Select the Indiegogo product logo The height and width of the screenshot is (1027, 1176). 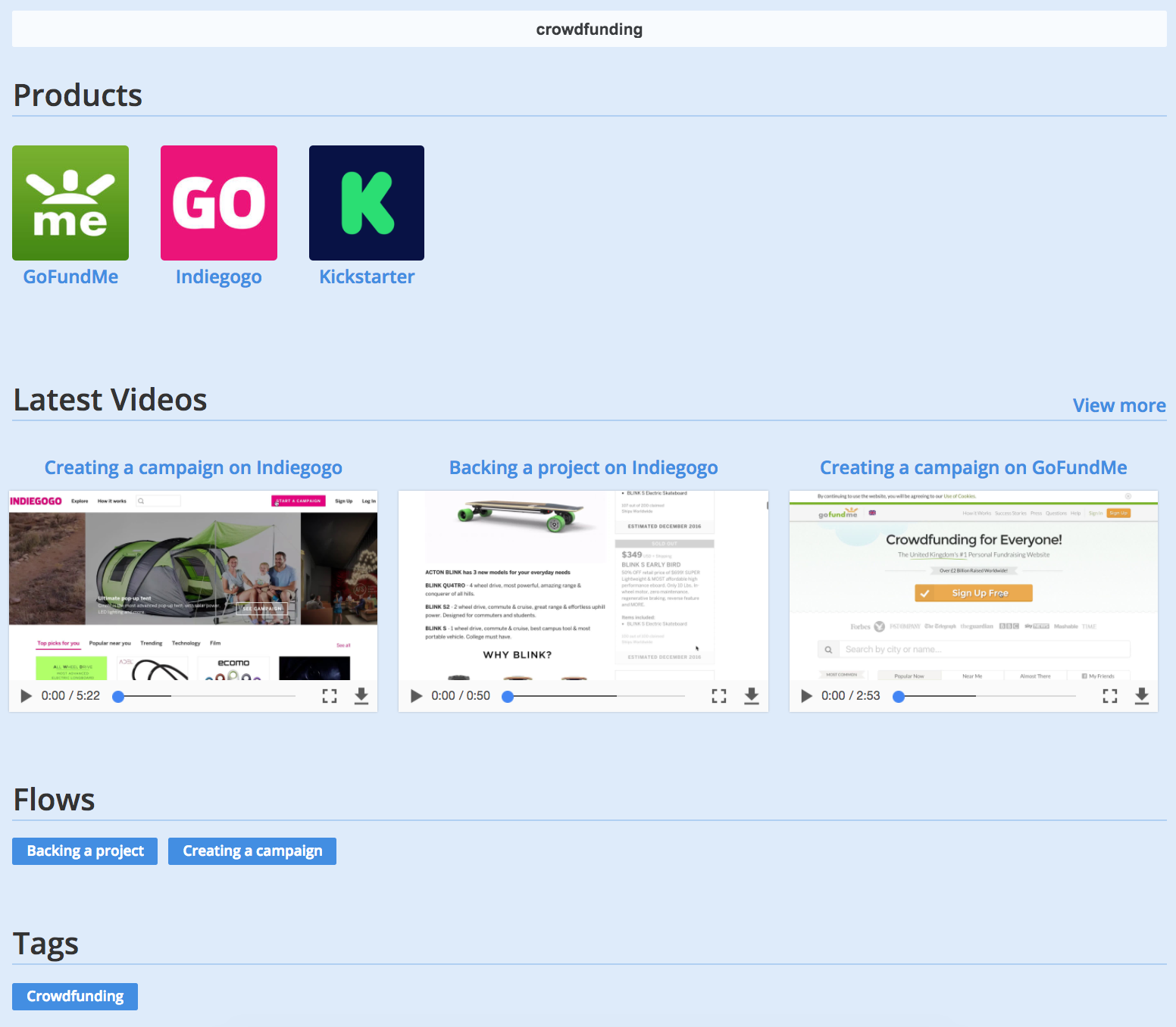coord(218,202)
